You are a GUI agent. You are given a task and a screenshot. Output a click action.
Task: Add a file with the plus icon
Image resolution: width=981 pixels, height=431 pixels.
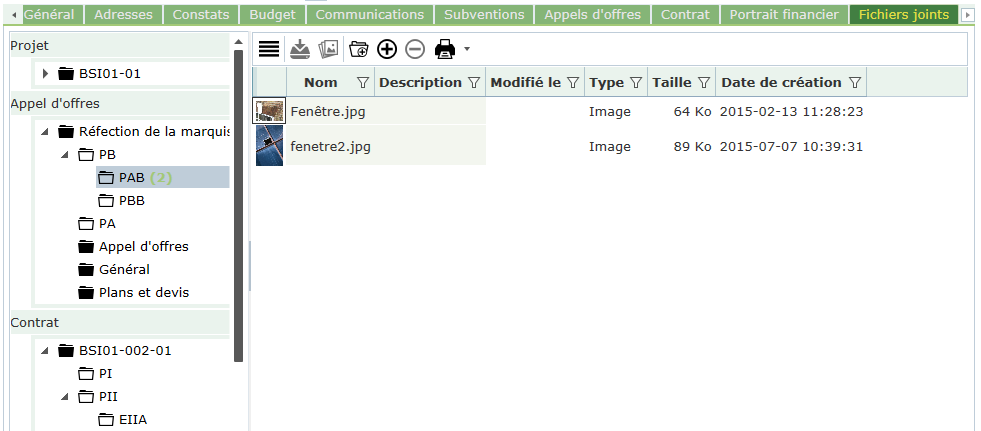point(387,49)
